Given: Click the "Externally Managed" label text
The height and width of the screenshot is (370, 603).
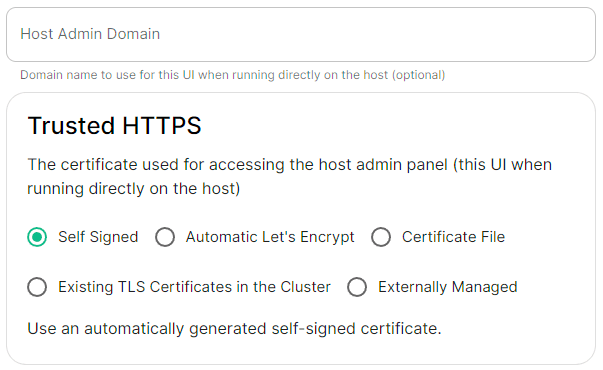Looking at the screenshot, I should (448, 287).
